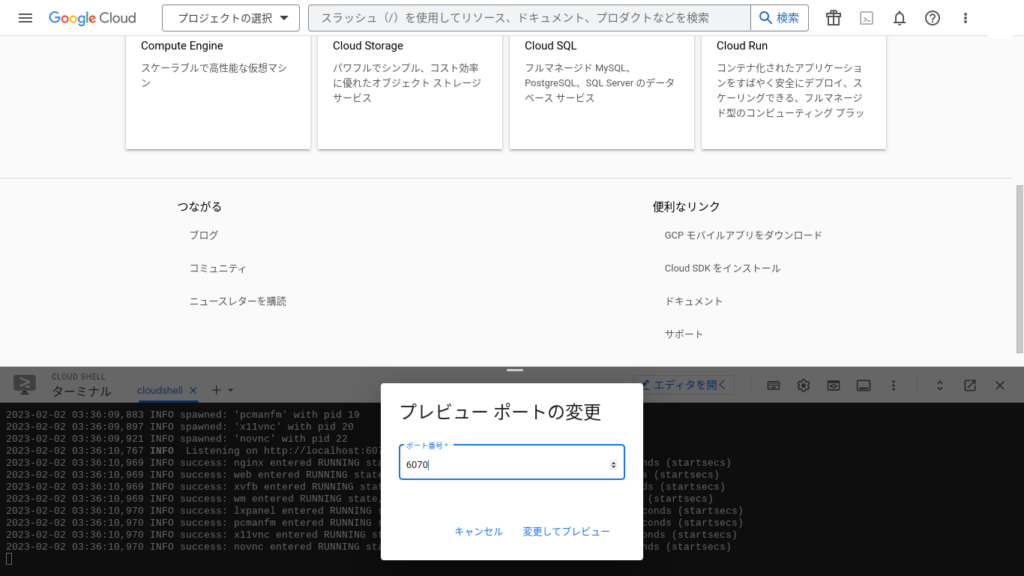
Task: Expand the new tab dropdown arrow beside plus
Action: click(231, 390)
